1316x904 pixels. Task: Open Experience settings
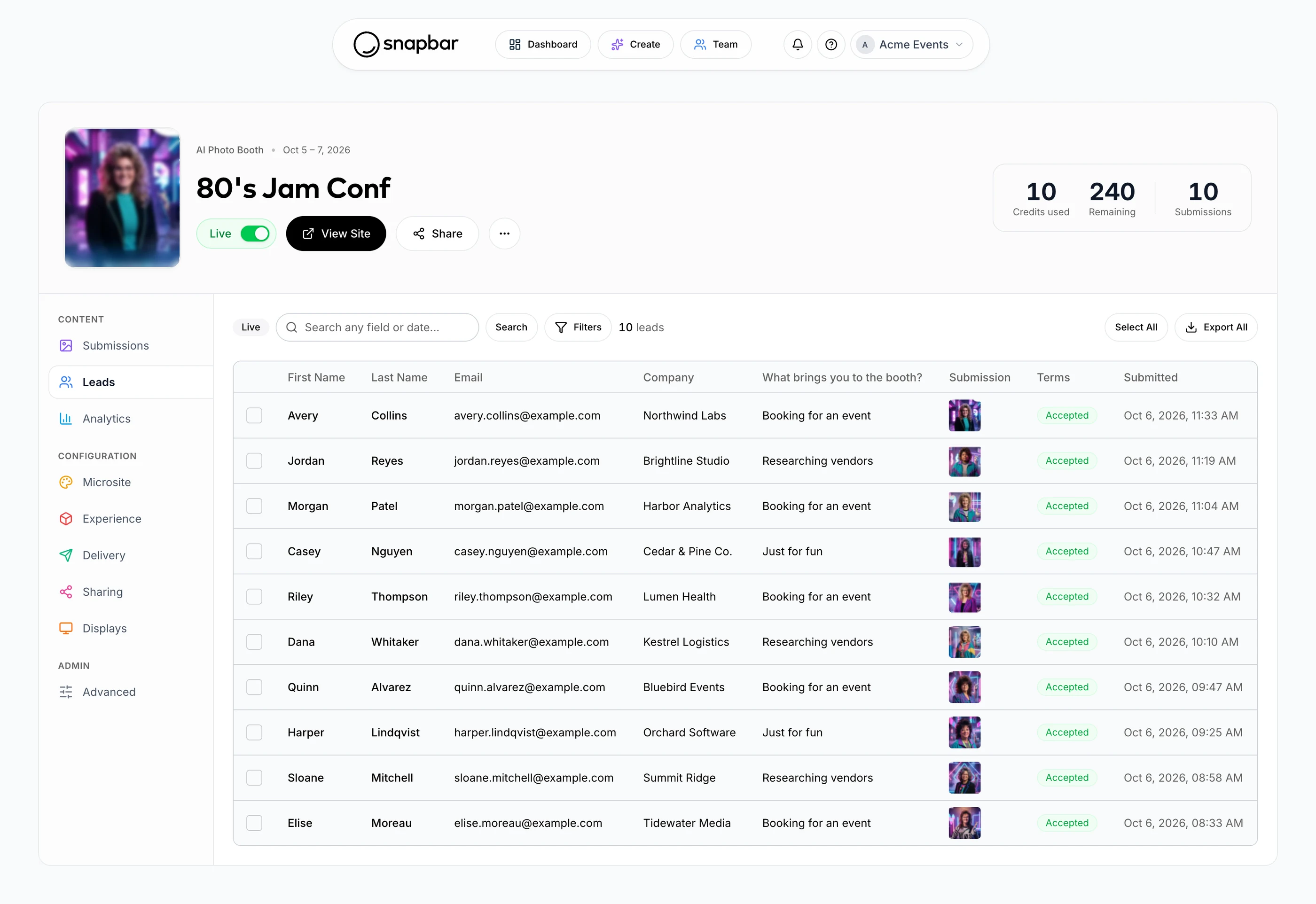click(131, 519)
